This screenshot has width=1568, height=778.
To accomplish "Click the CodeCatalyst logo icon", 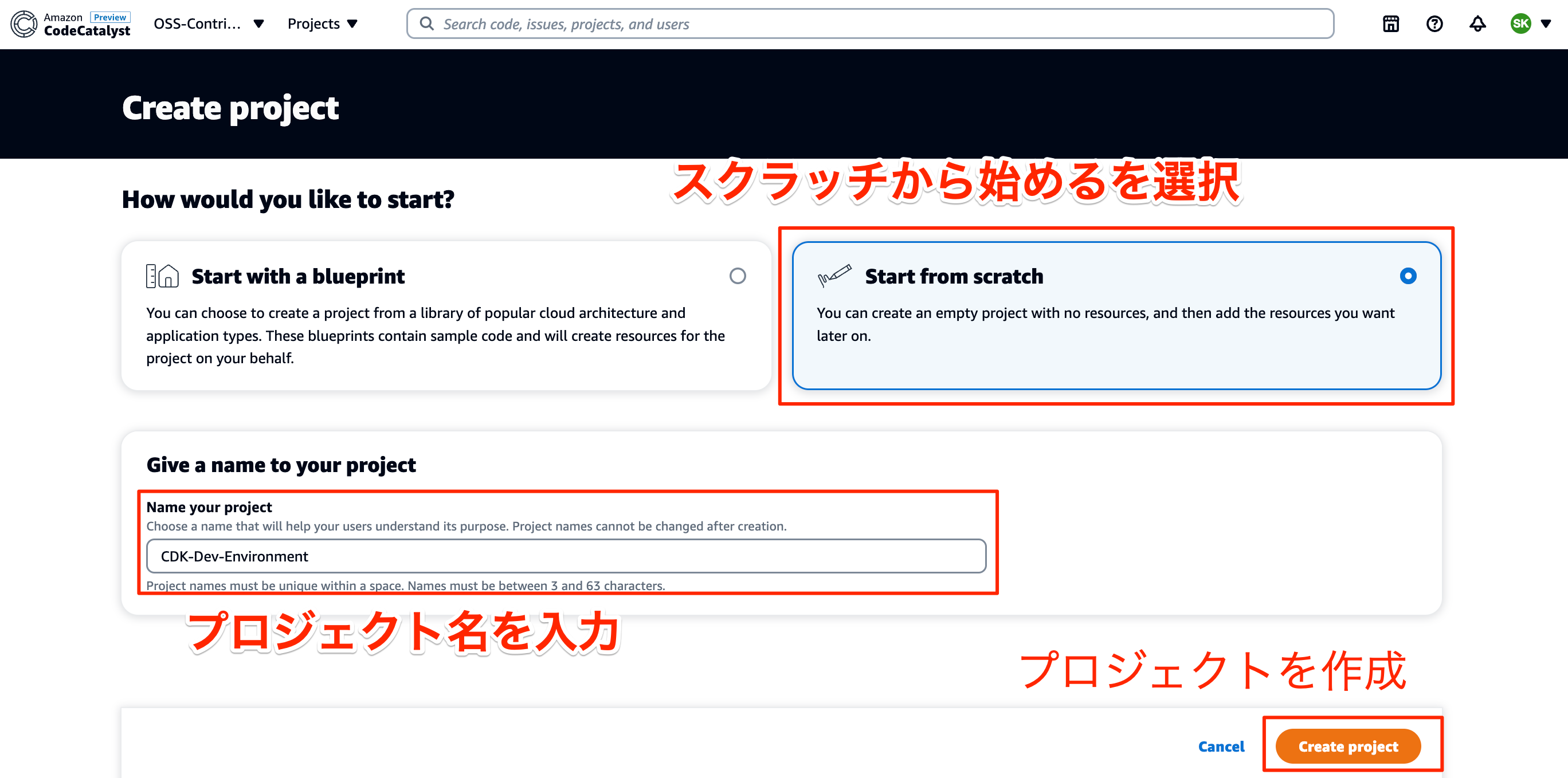I will point(22,23).
